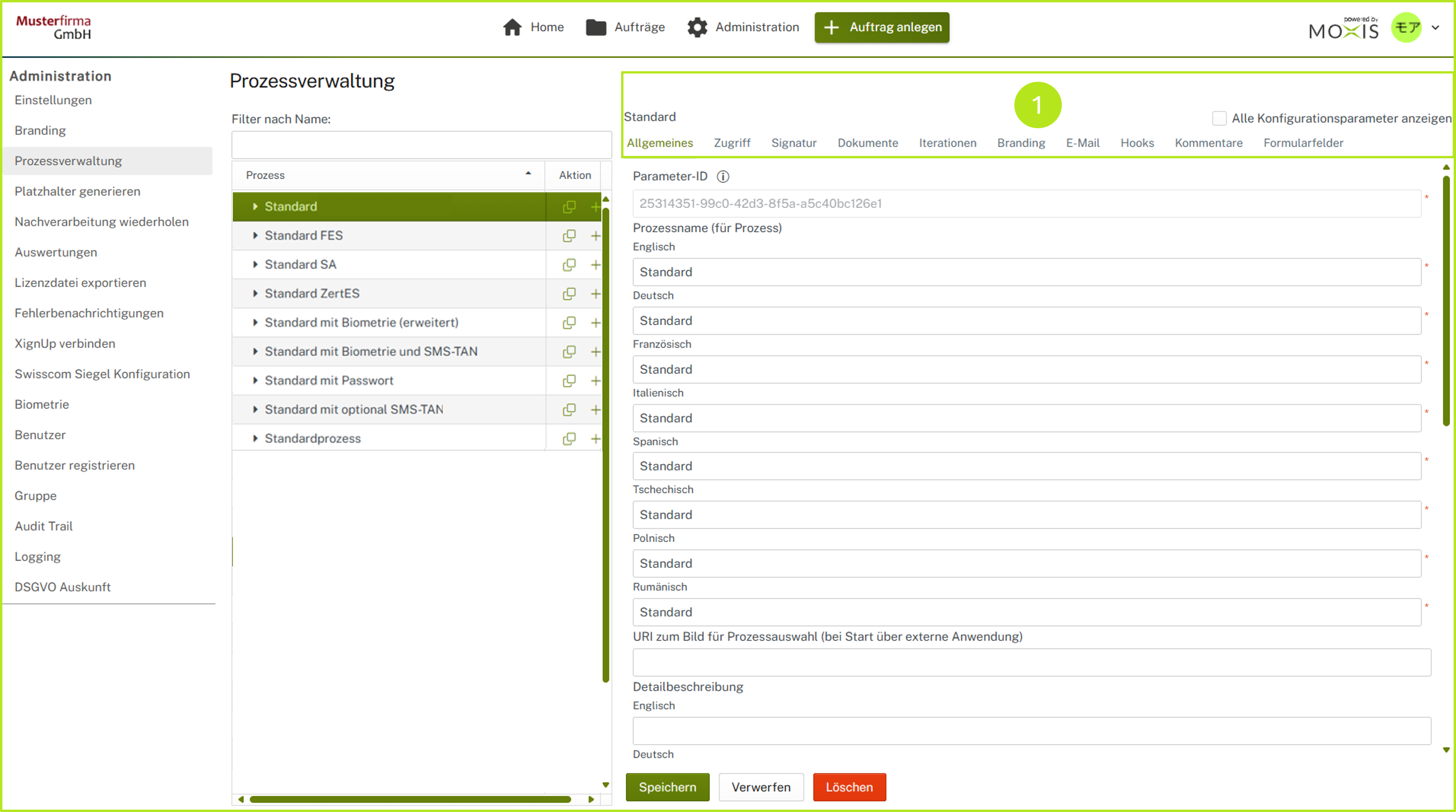Click copy icon for Standardprozess row
The width and height of the screenshot is (1456, 812).
click(569, 438)
